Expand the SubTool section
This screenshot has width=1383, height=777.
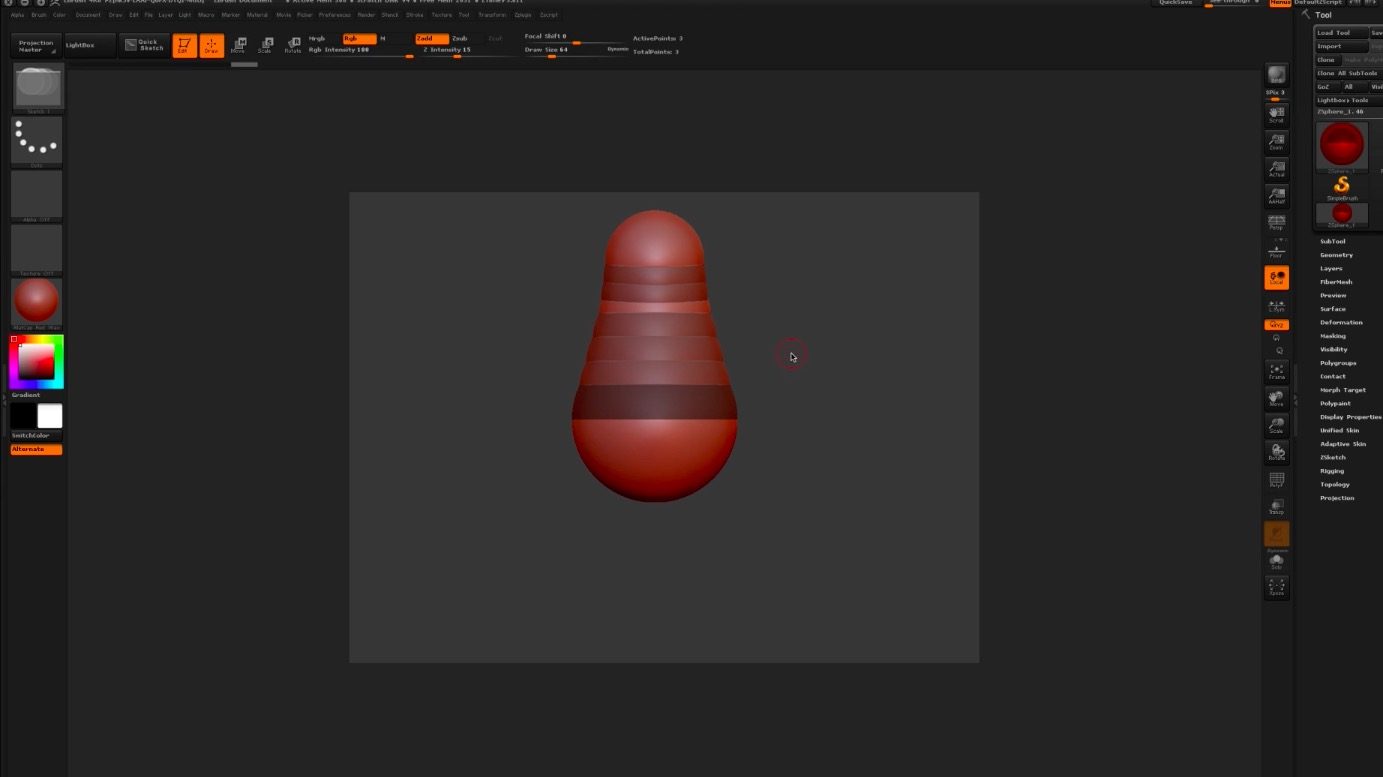click(1332, 241)
